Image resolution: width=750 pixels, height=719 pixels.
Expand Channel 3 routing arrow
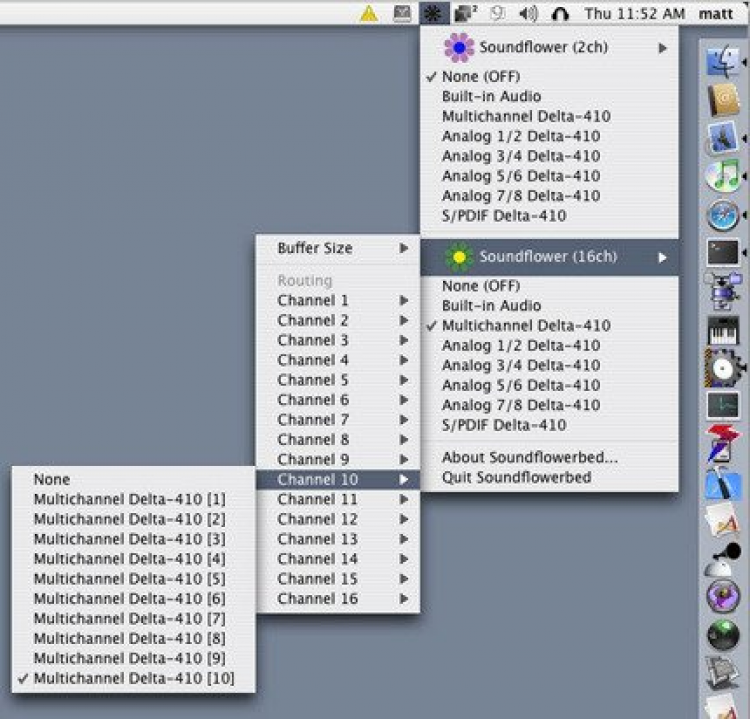click(404, 341)
